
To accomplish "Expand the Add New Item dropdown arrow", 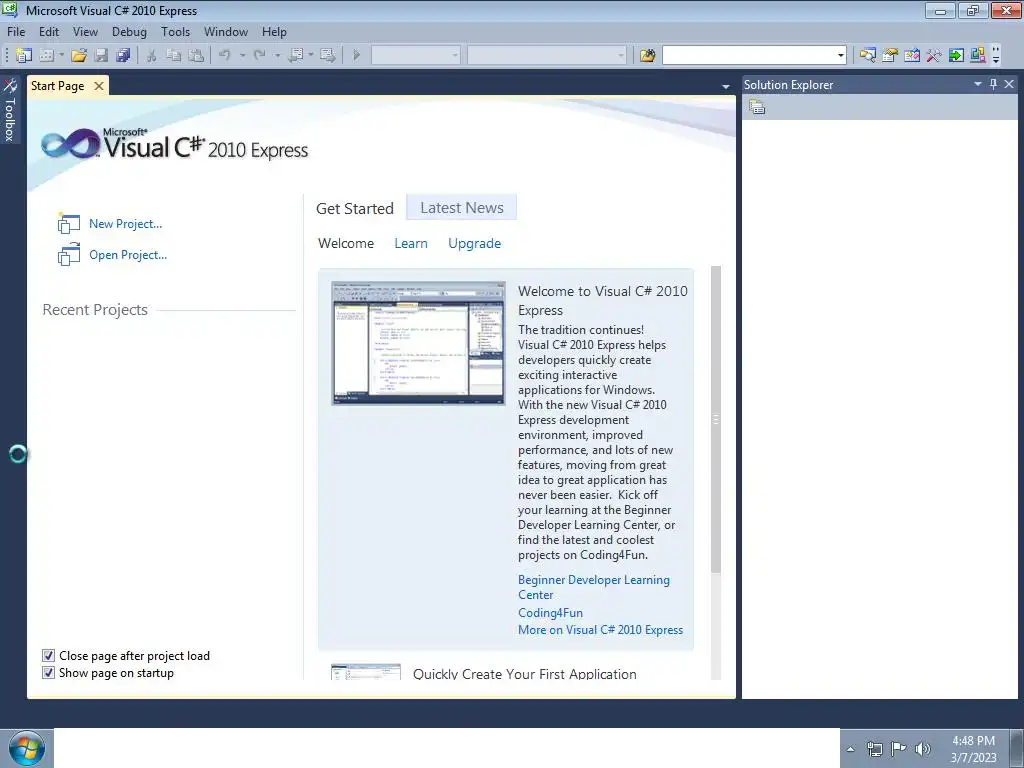I will click(61, 56).
